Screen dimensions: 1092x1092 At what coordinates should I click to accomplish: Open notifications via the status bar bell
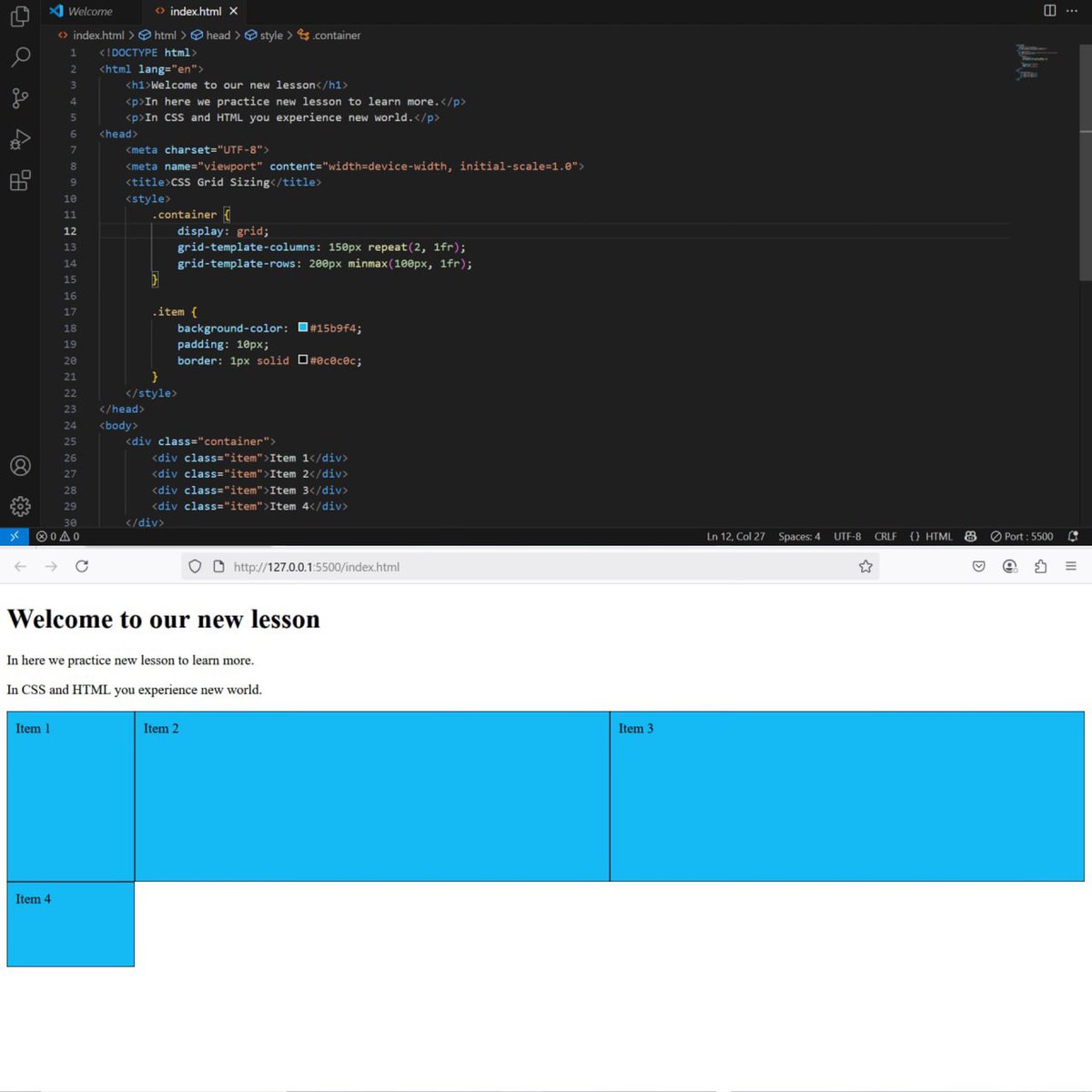tap(1074, 536)
